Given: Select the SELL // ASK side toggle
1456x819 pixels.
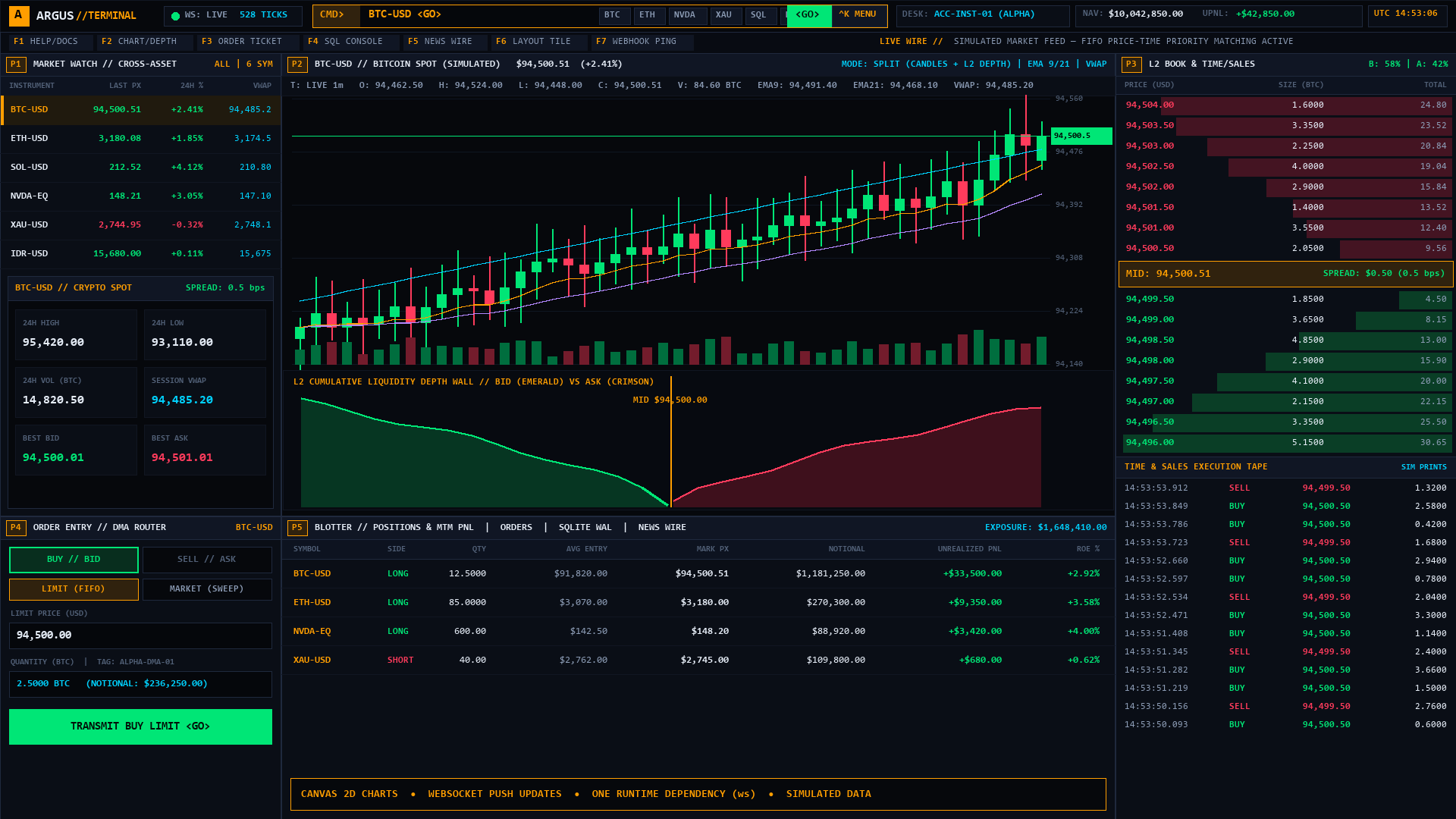Looking at the screenshot, I should (x=207, y=560).
